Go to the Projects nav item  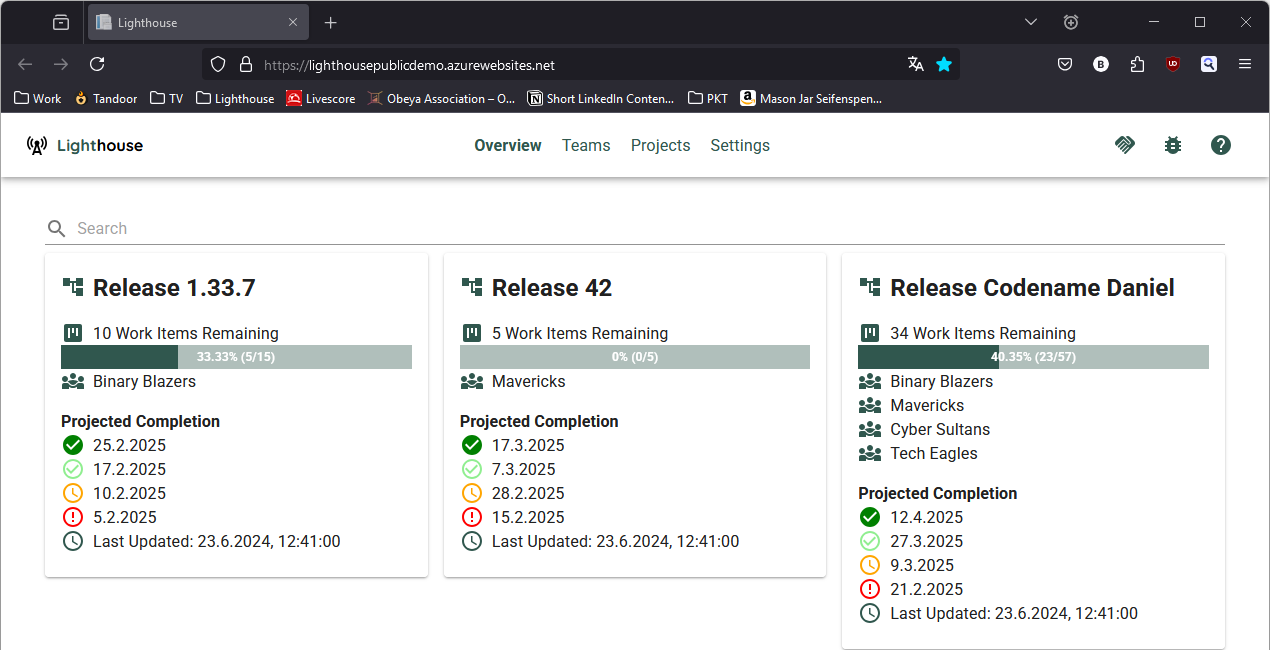tap(660, 146)
